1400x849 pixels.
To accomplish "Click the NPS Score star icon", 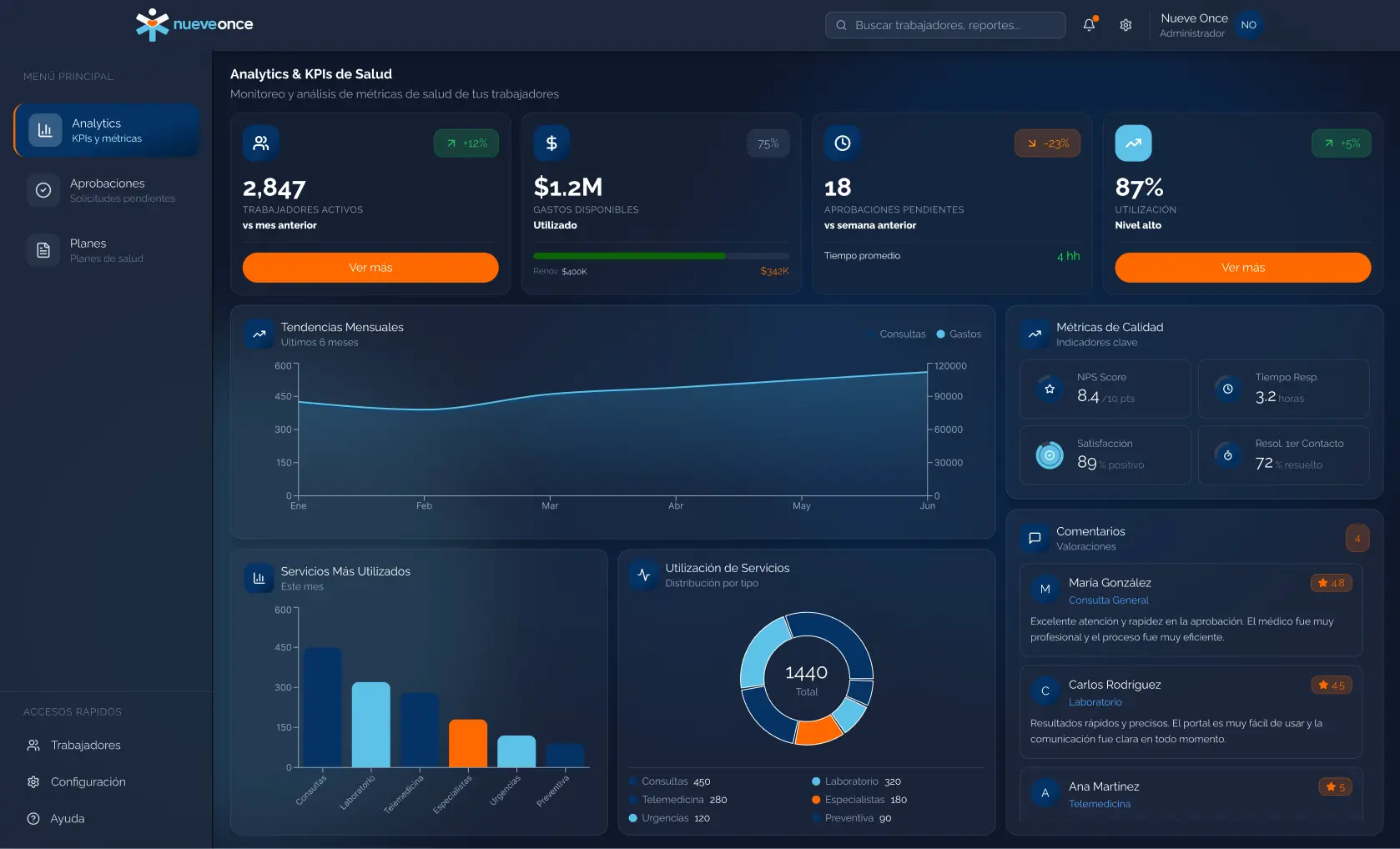I will (1050, 389).
